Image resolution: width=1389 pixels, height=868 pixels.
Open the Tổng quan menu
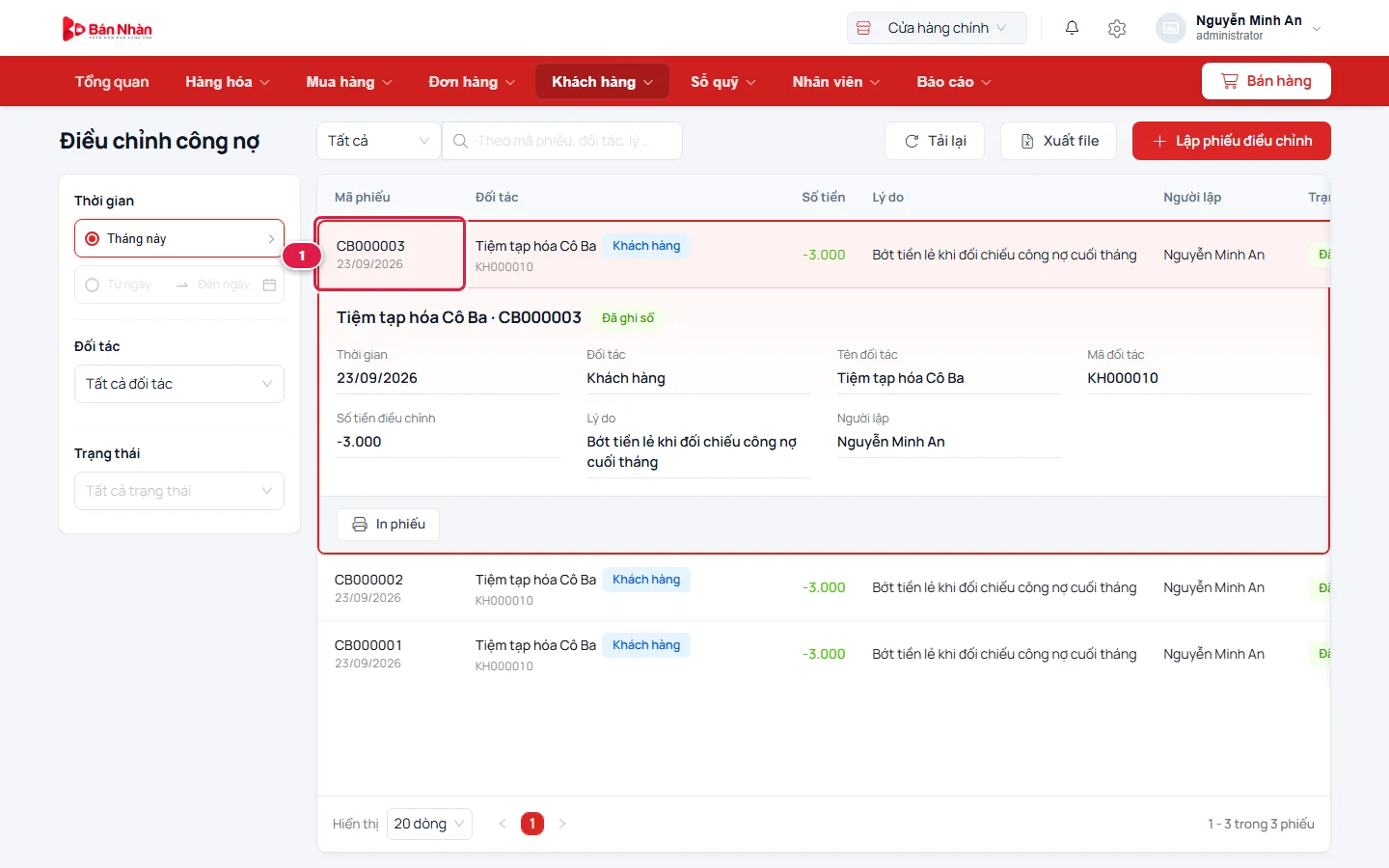point(112,82)
